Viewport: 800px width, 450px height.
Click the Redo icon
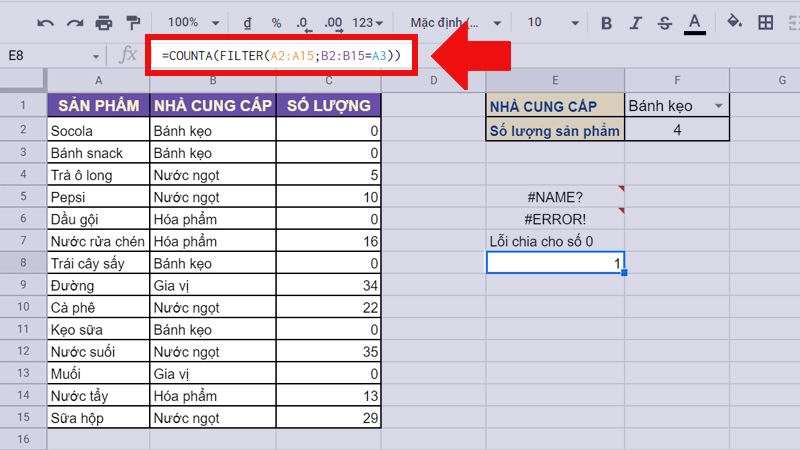tap(74, 22)
